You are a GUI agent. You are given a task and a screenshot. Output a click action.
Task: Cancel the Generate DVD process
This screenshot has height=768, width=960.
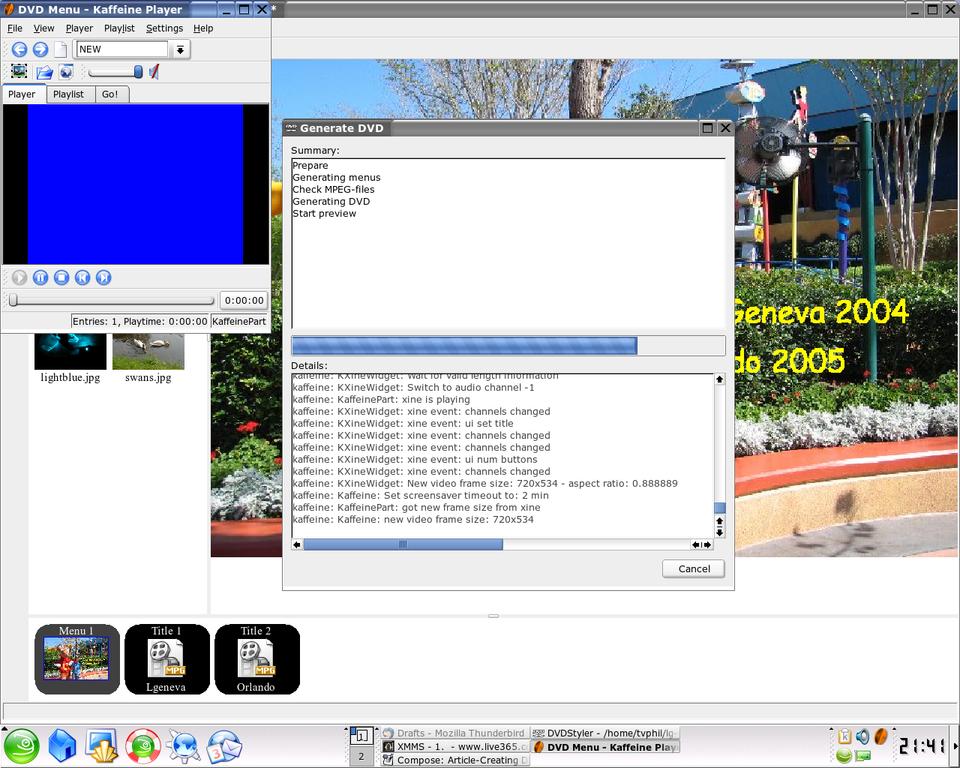pos(693,568)
